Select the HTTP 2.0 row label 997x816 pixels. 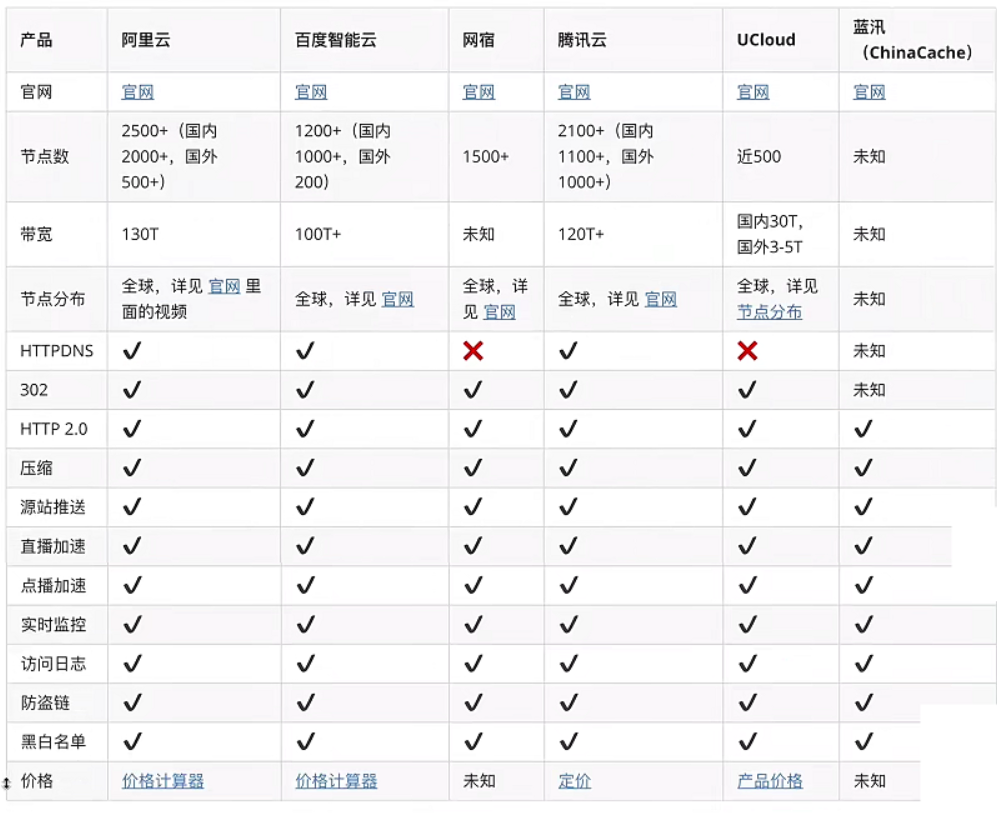[x=53, y=429]
